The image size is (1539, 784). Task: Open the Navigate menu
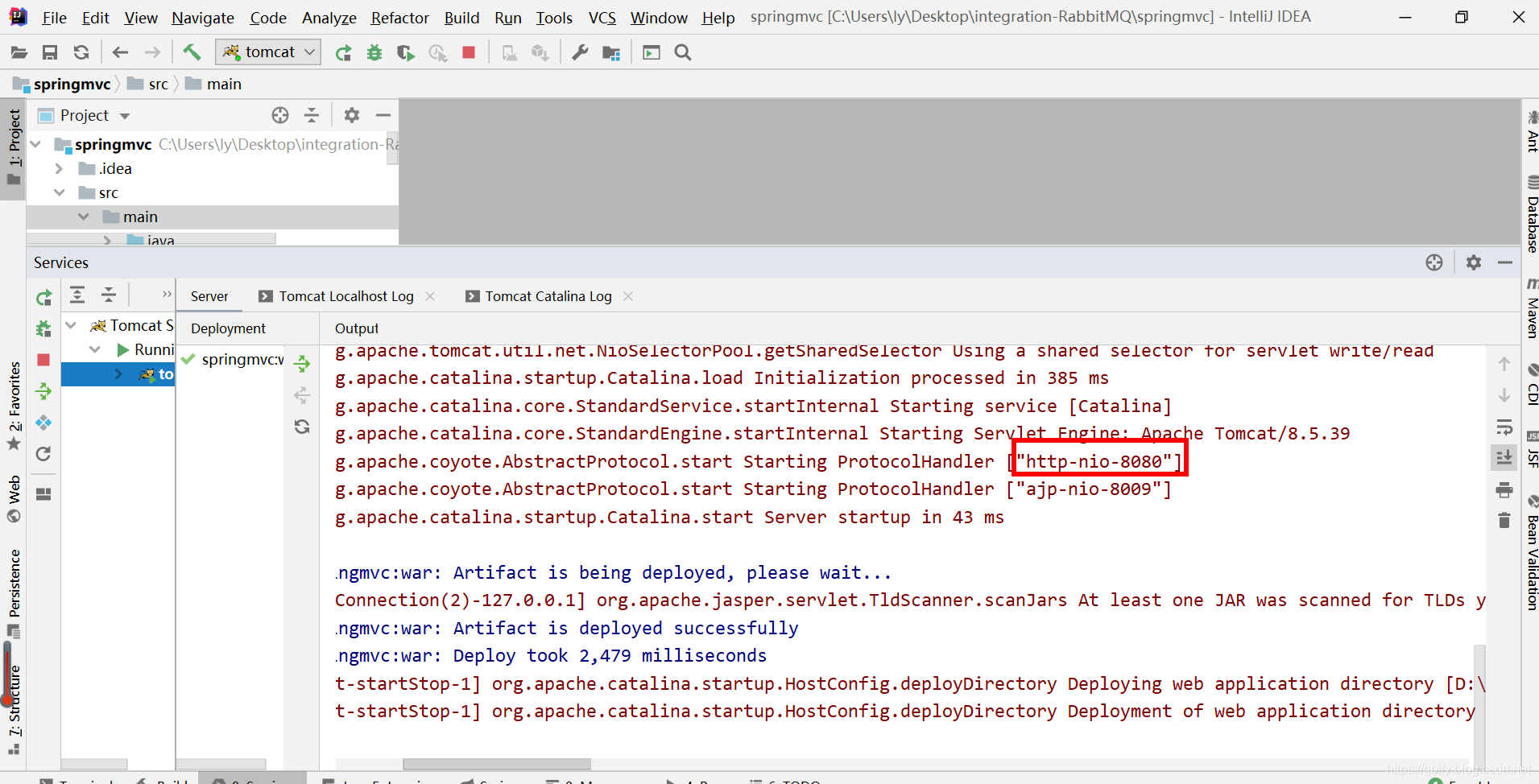[x=203, y=17]
